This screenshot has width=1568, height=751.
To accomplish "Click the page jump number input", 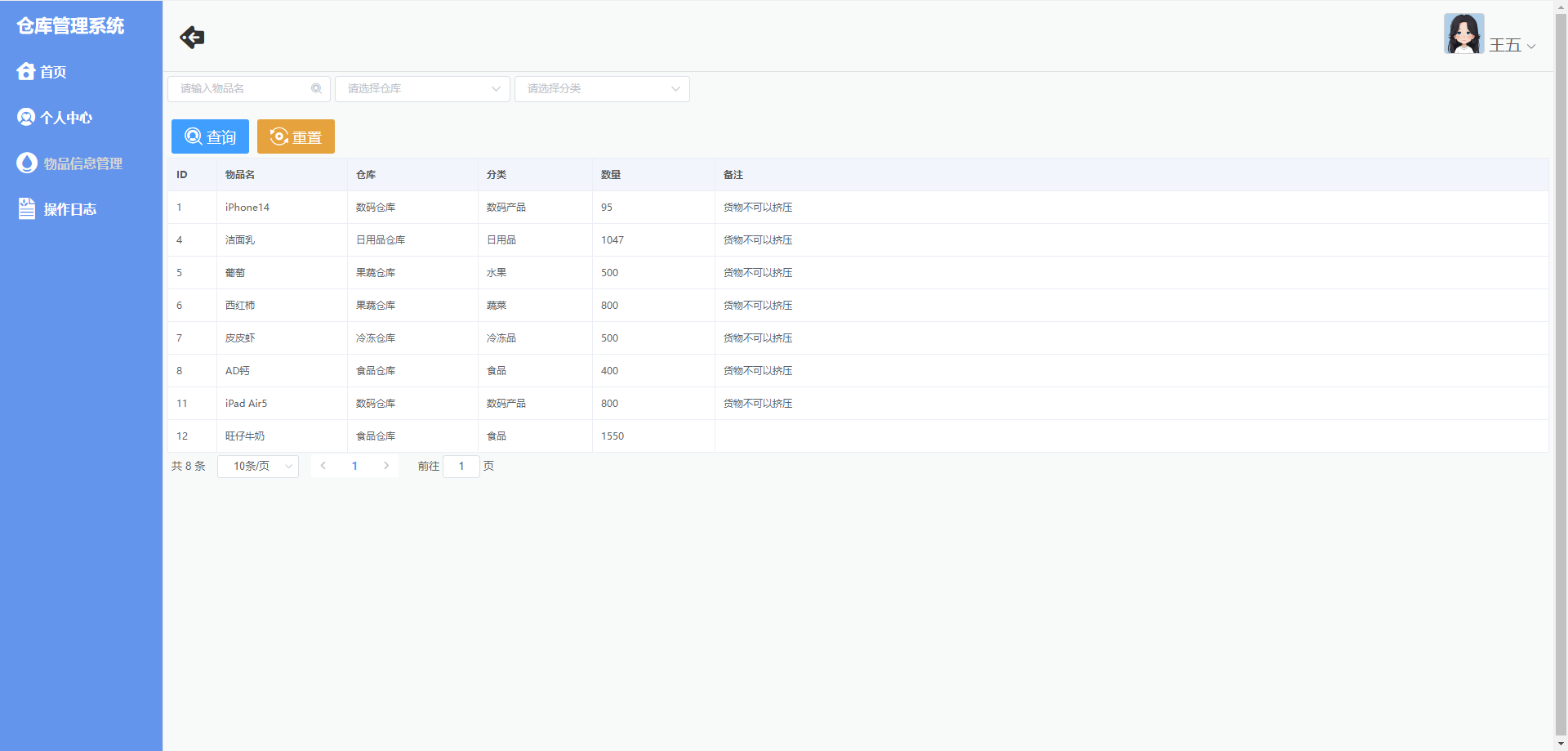I will tap(461, 467).
